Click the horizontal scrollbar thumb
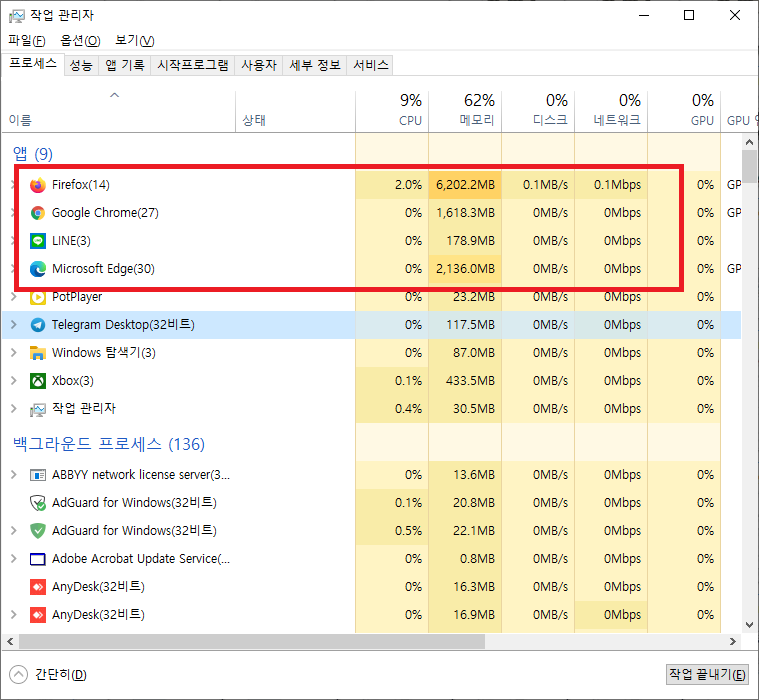This screenshot has width=759, height=700. click(x=252, y=641)
